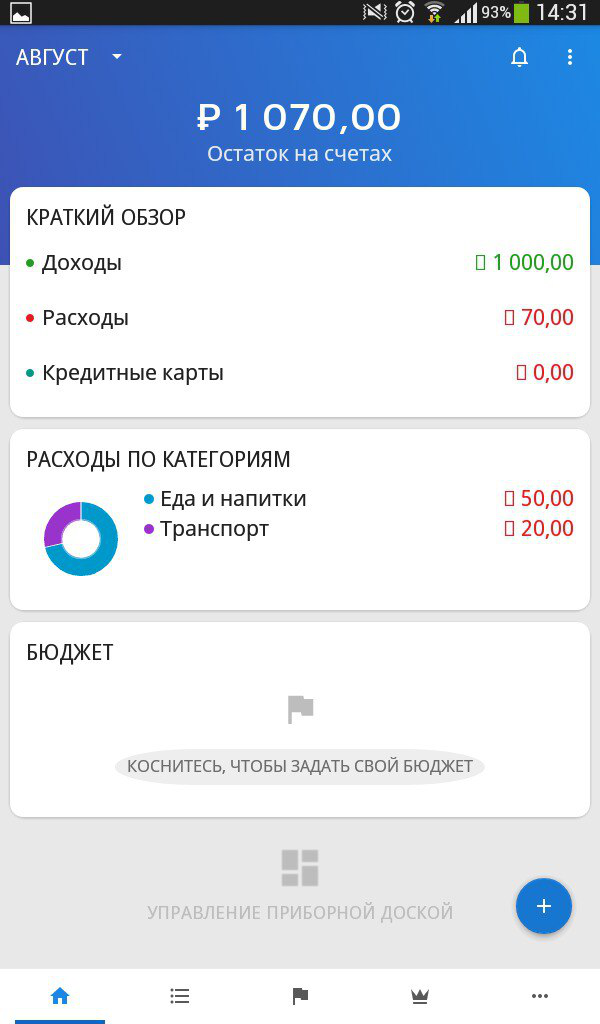
Task: Go to the home tab
Action: point(60,995)
